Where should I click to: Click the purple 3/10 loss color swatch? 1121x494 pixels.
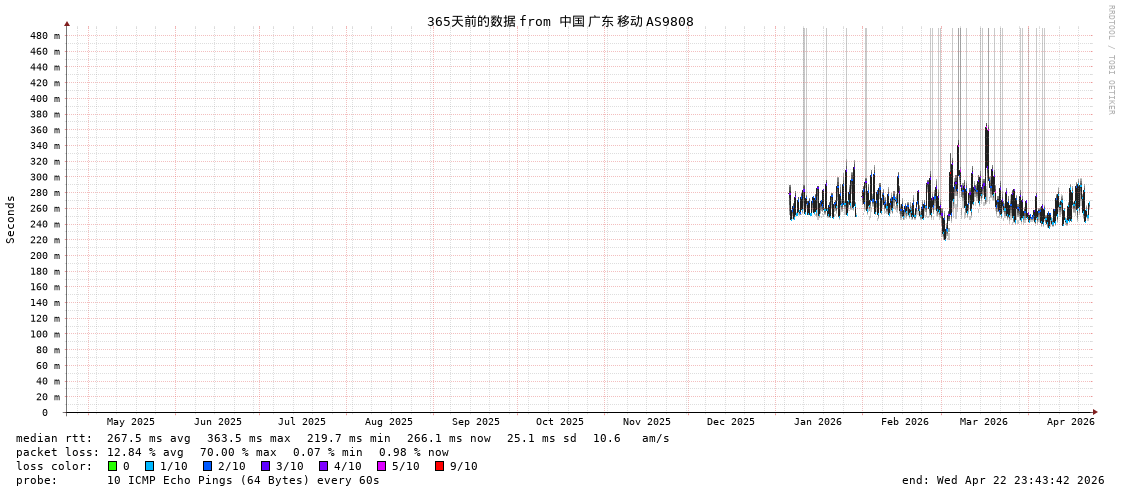pos(265,466)
